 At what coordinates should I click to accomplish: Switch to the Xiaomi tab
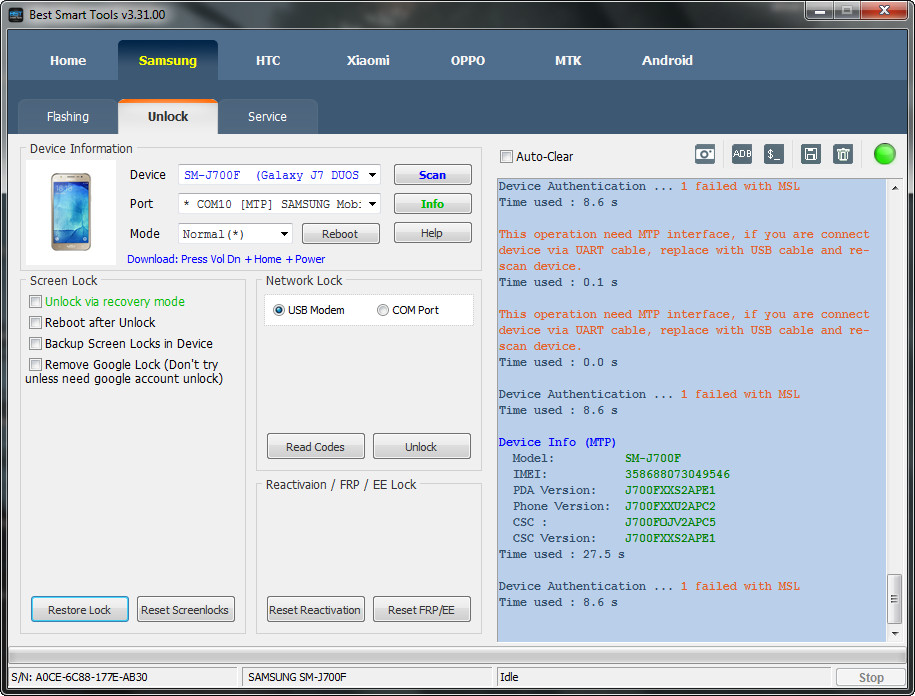(x=368, y=60)
